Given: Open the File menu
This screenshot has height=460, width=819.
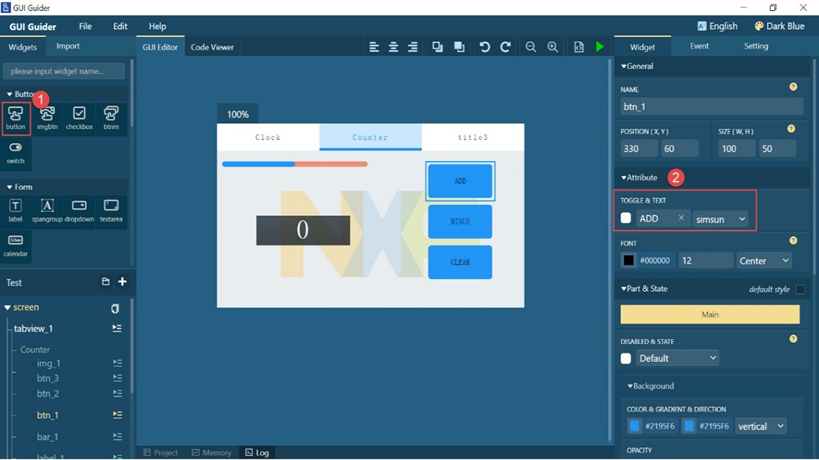Looking at the screenshot, I should point(85,26).
